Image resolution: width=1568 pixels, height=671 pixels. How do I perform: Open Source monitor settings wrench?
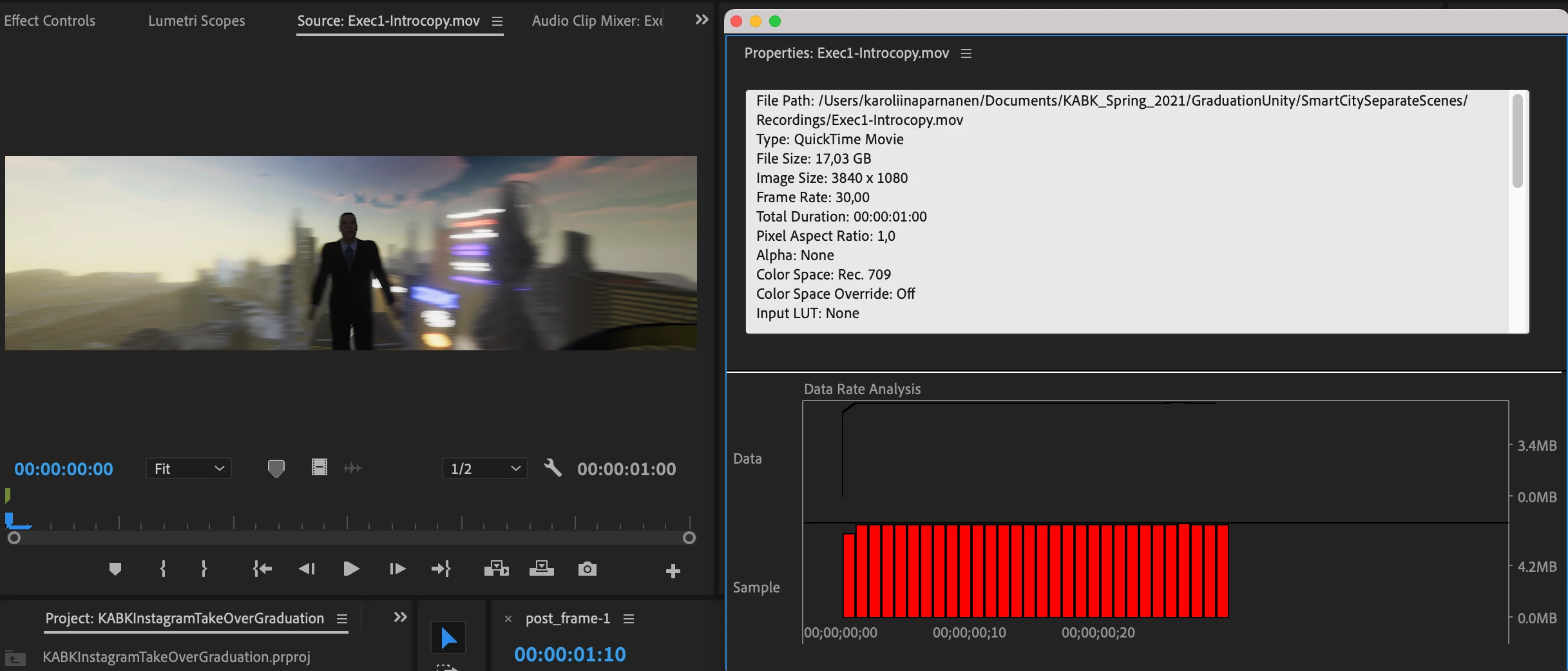(x=553, y=468)
